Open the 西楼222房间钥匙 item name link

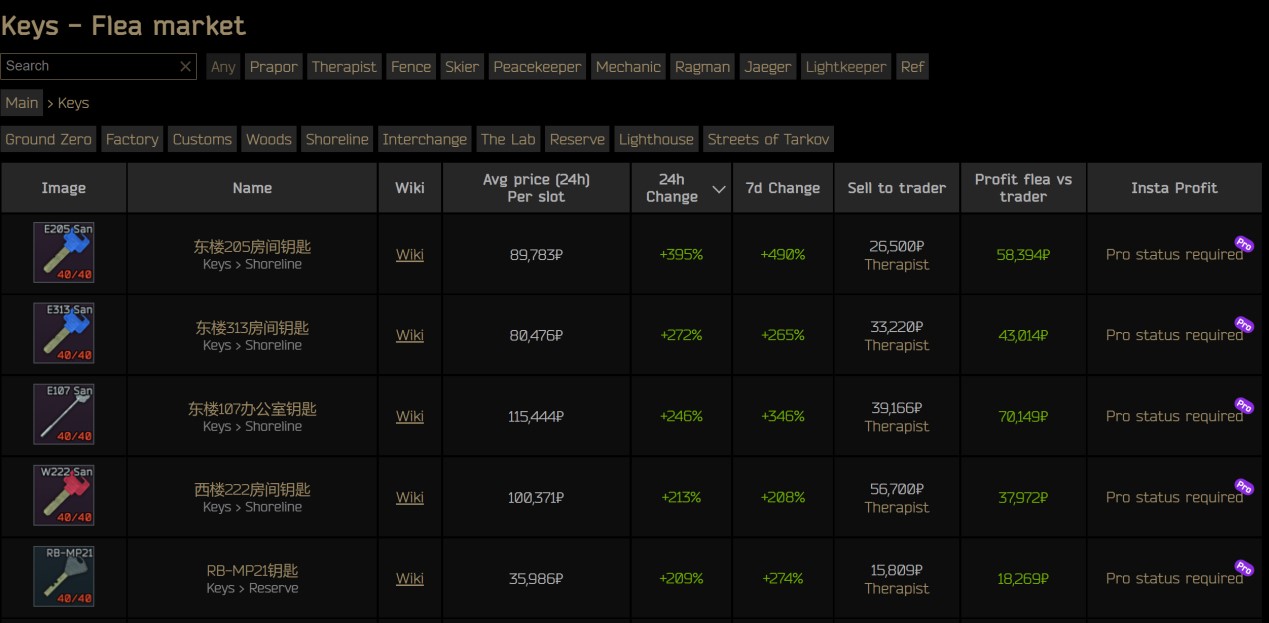tap(252, 489)
